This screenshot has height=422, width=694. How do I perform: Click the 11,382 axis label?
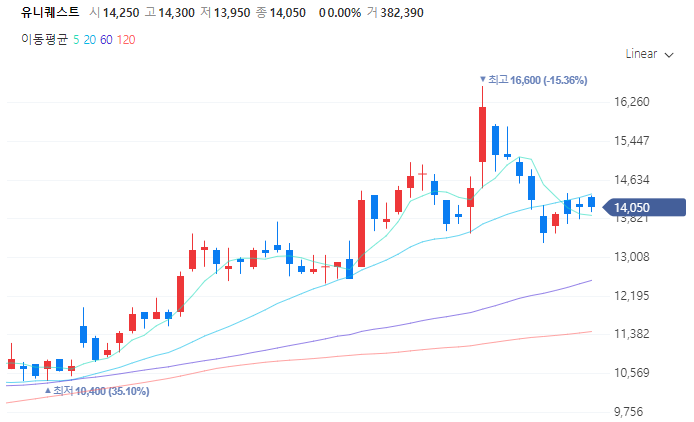click(632, 334)
